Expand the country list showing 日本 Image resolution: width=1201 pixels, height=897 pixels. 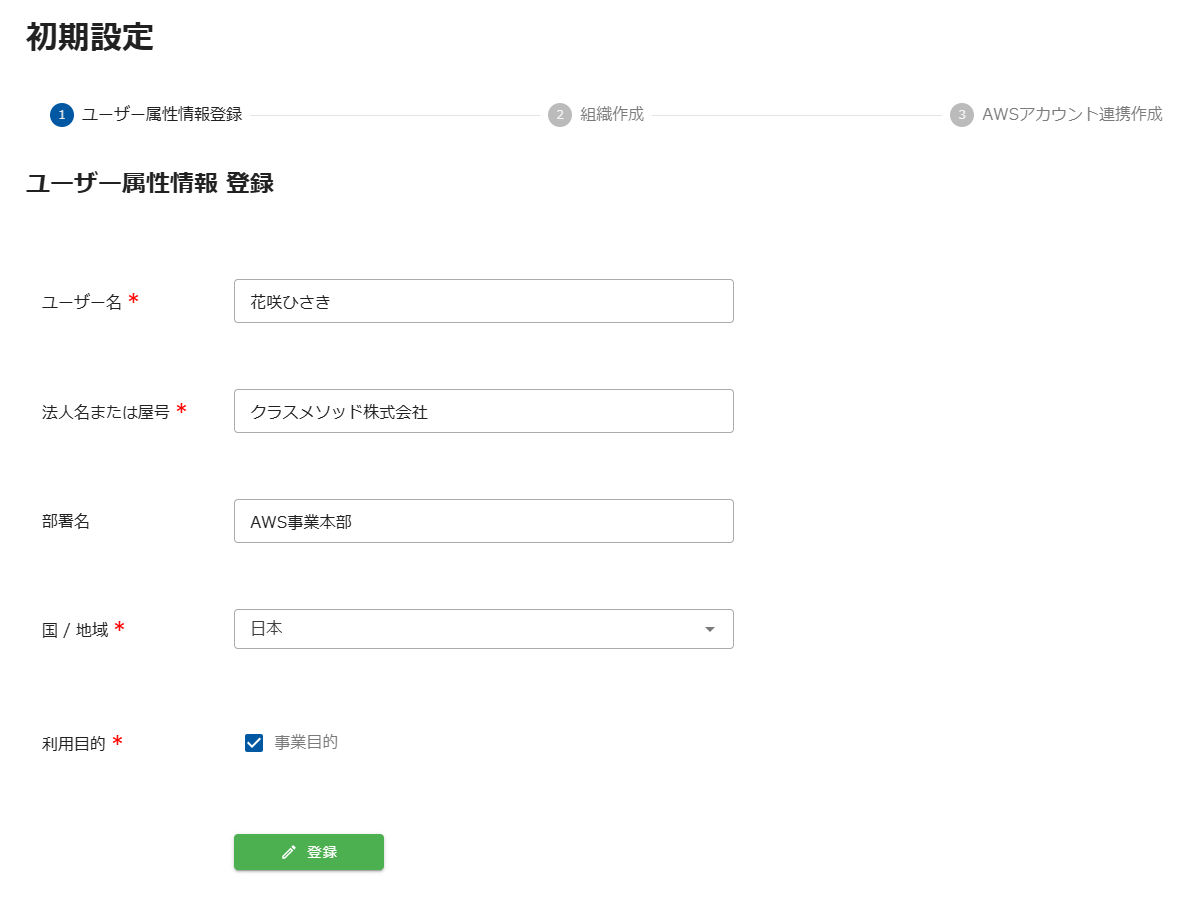[x=483, y=629]
